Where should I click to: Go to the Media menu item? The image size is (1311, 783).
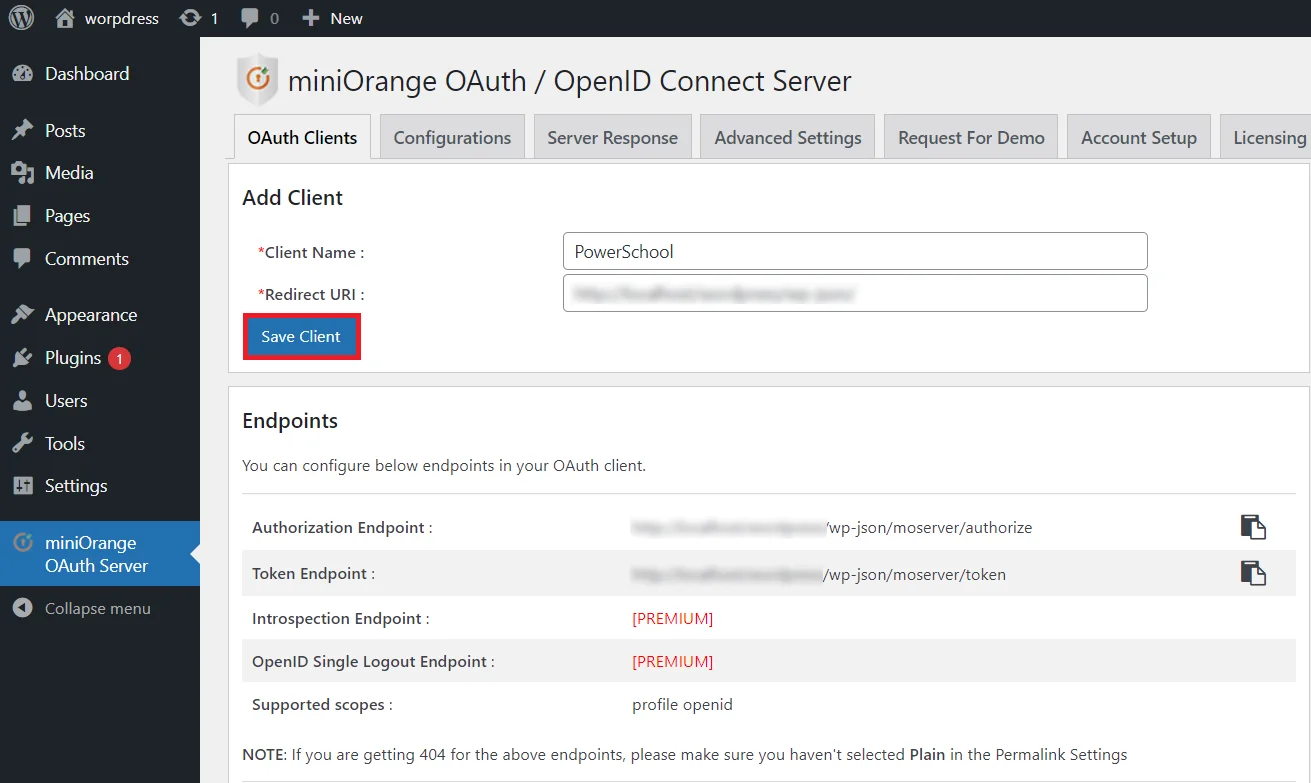(x=100, y=173)
